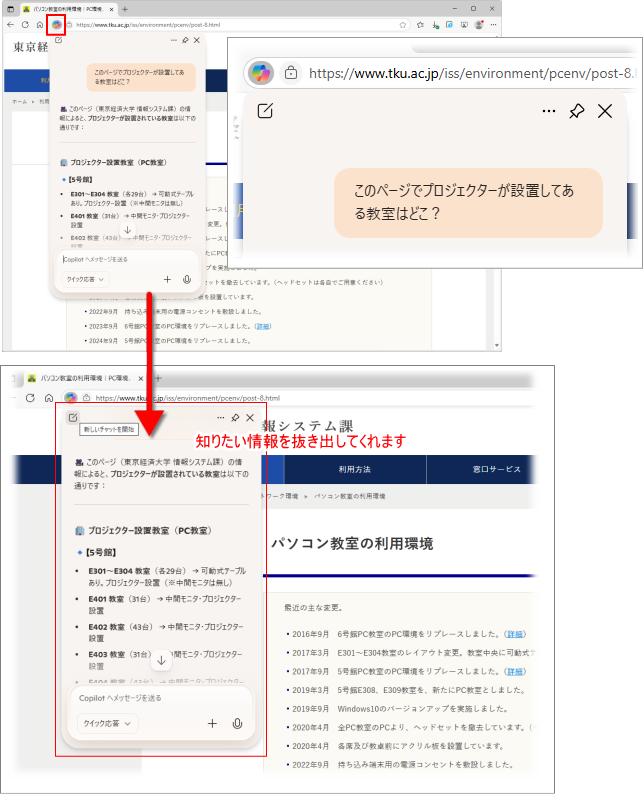Go back in the top browser window
The height and width of the screenshot is (794, 643).
pyautogui.click(x=11, y=24)
